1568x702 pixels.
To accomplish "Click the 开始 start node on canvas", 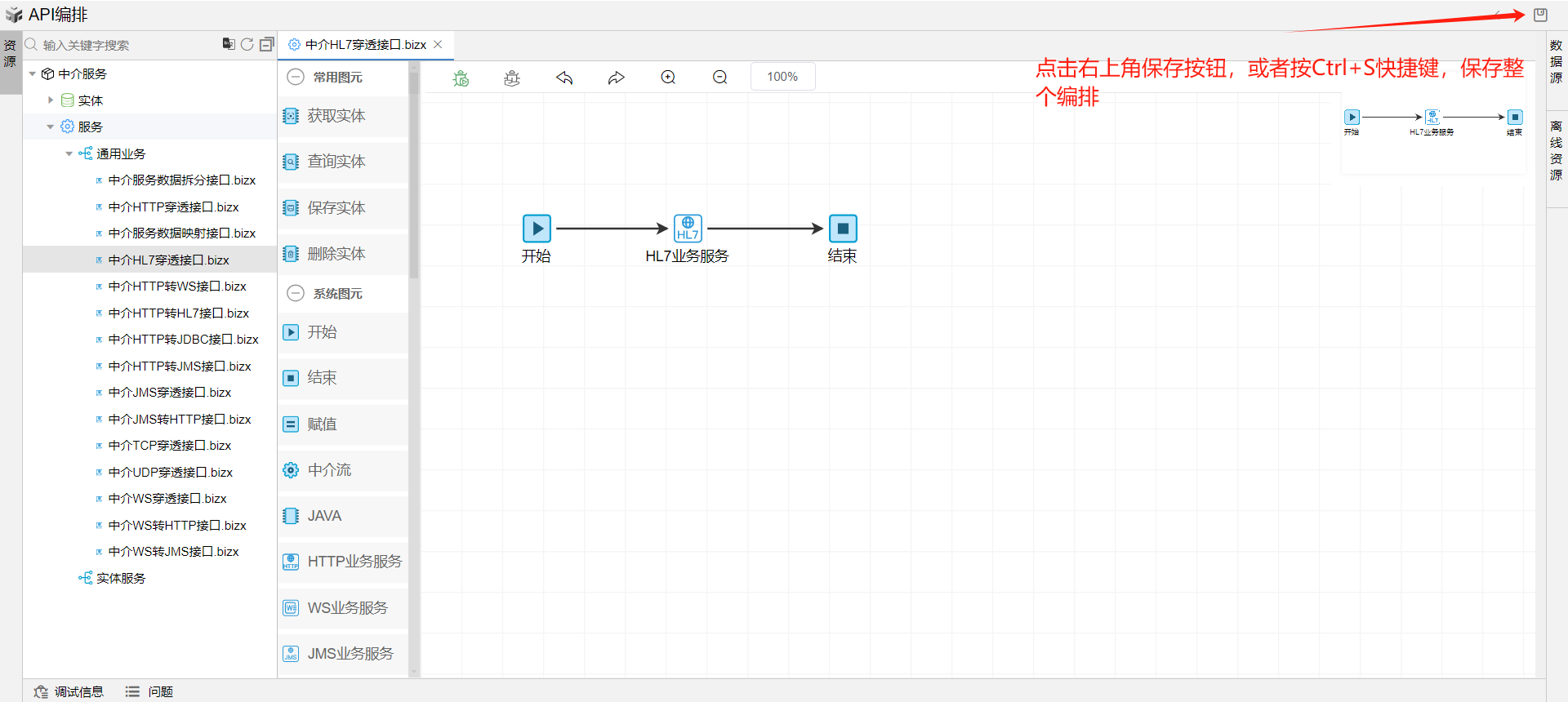I will pyautogui.click(x=537, y=229).
